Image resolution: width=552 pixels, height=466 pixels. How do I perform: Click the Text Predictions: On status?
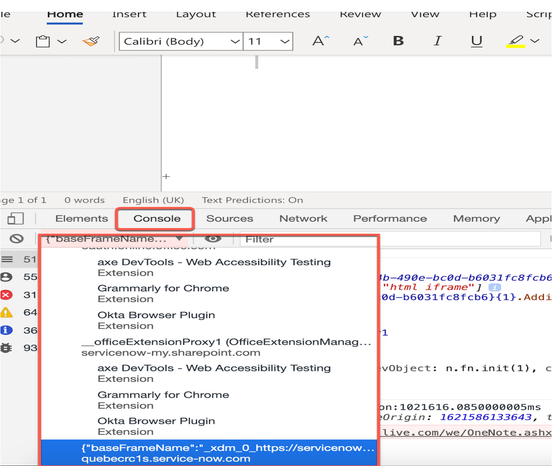tap(252, 200)
